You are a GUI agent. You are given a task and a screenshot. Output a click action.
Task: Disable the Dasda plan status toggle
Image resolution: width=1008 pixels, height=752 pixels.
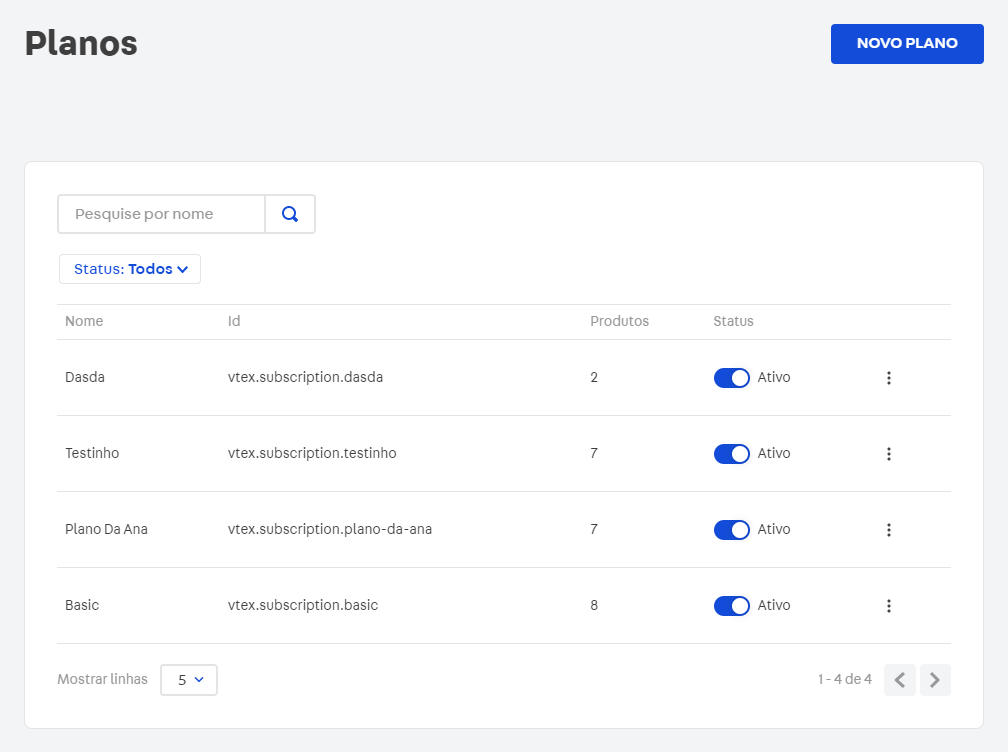coord(731,378)
